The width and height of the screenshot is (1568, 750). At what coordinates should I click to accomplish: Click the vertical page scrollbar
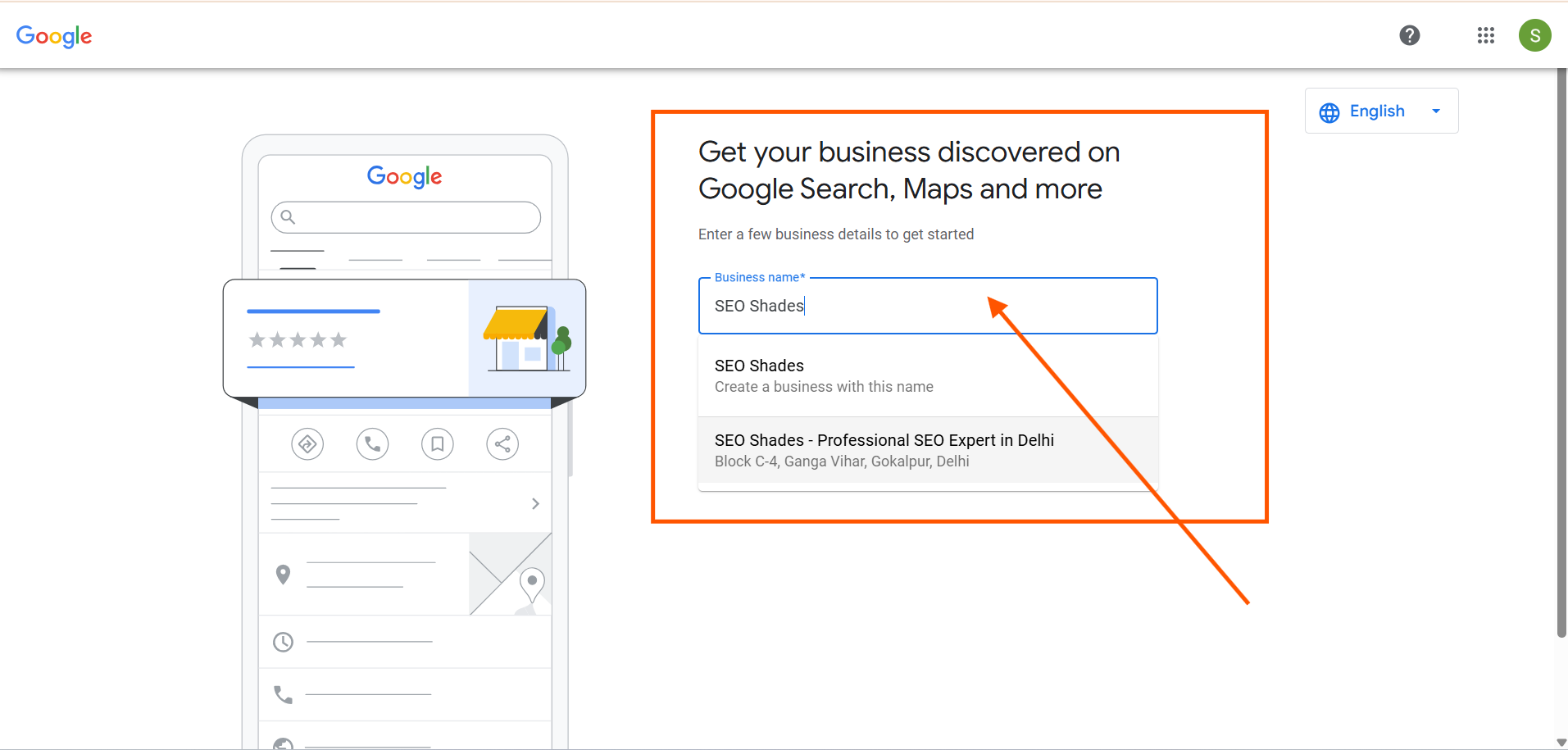coord(1561,352)
